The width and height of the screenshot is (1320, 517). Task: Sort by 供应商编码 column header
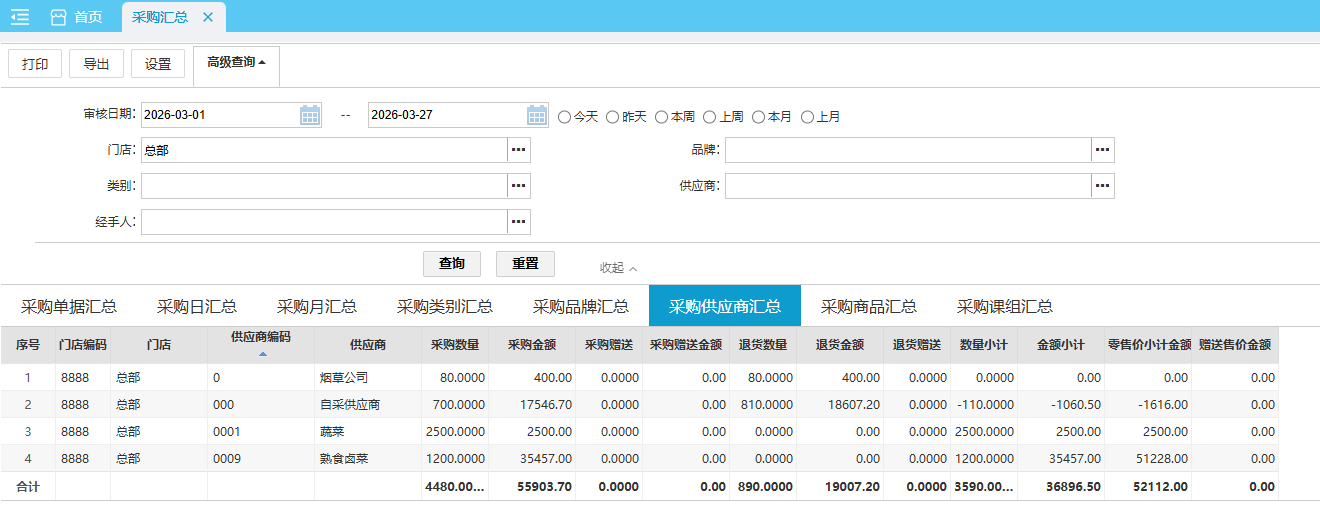260,338
